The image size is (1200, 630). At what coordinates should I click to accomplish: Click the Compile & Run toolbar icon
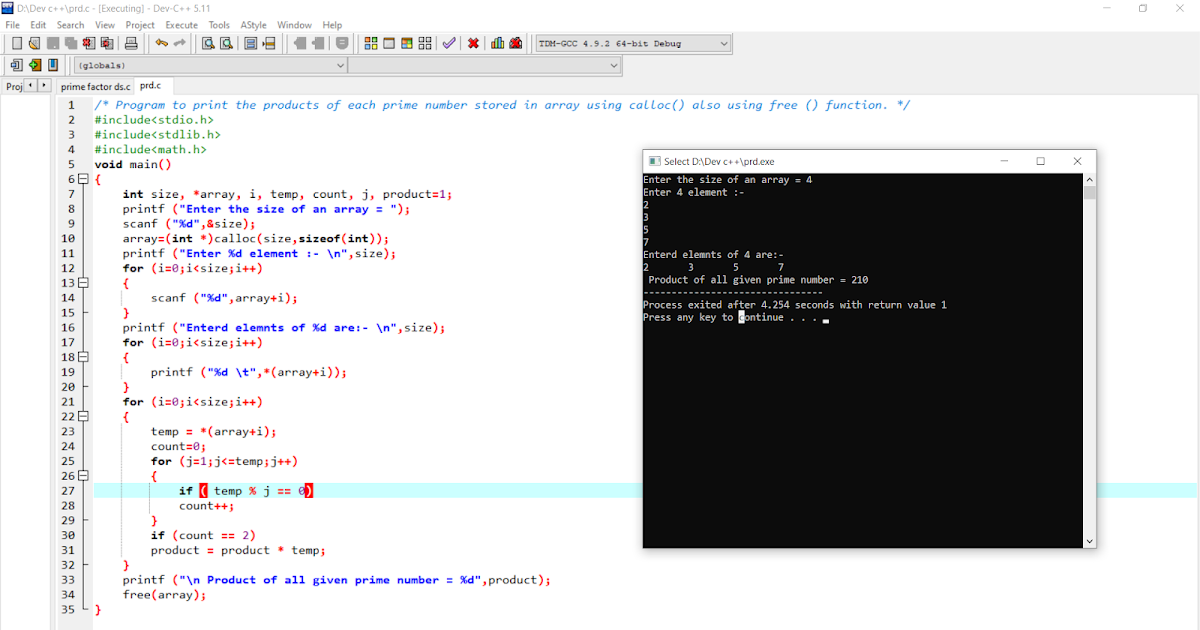[x=407, y=42]
